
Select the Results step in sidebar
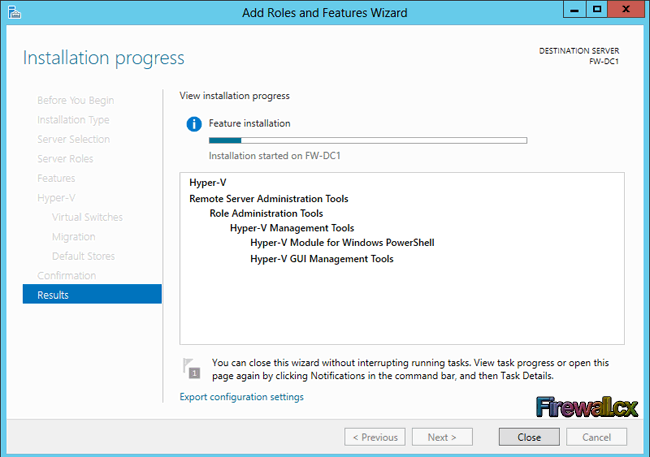[92, 294]
